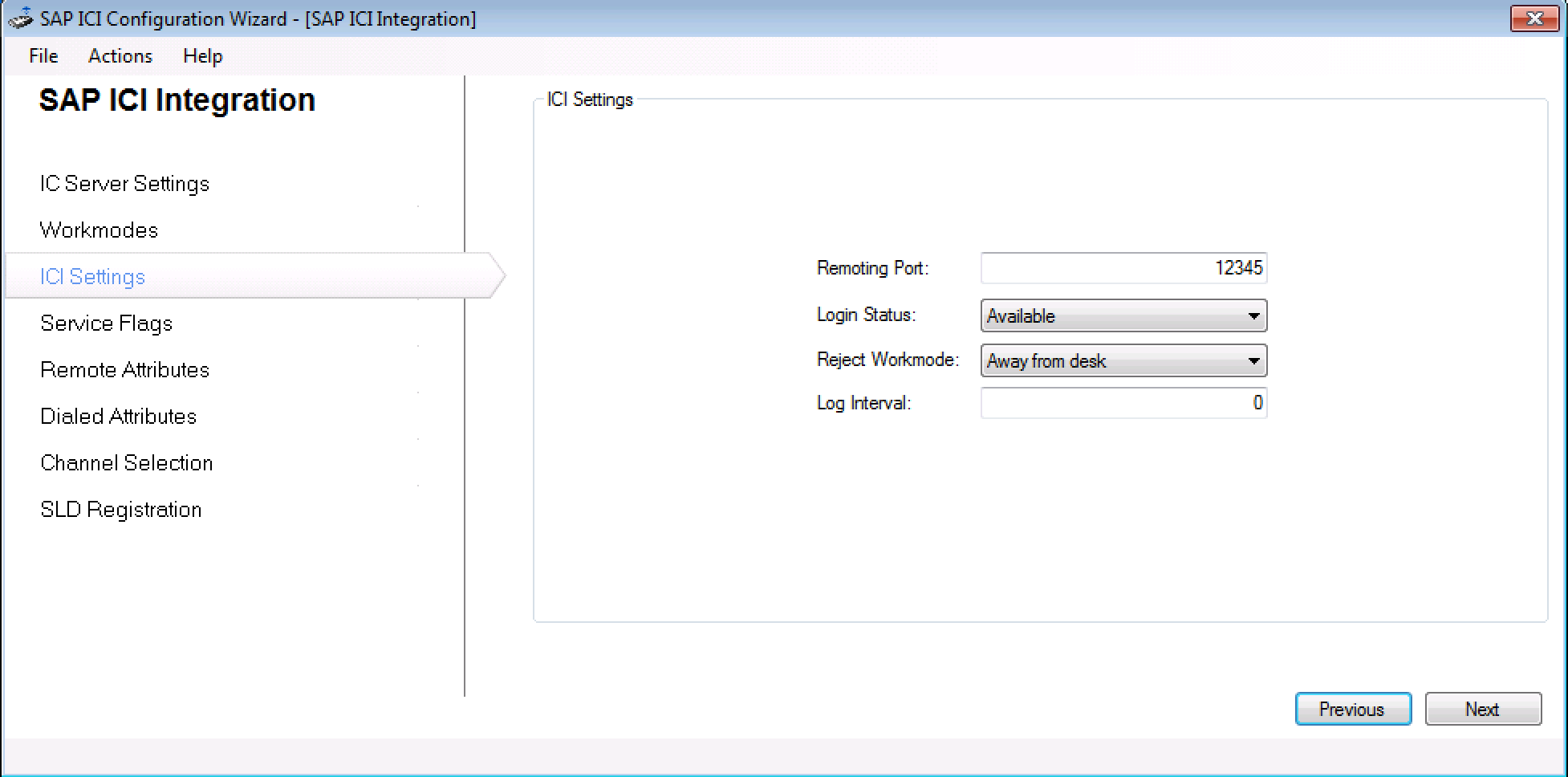Switch to Remote Attributes step
This screenshot has height=777, width=1568.
[124, 370]
